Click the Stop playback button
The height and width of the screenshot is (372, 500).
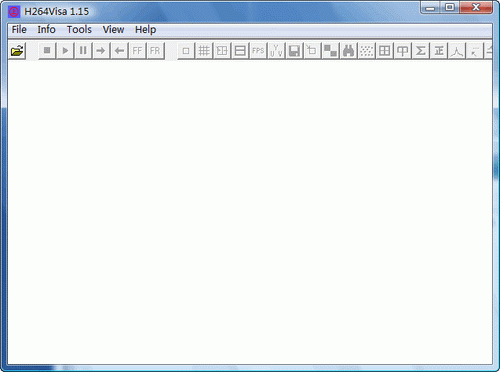47,51
